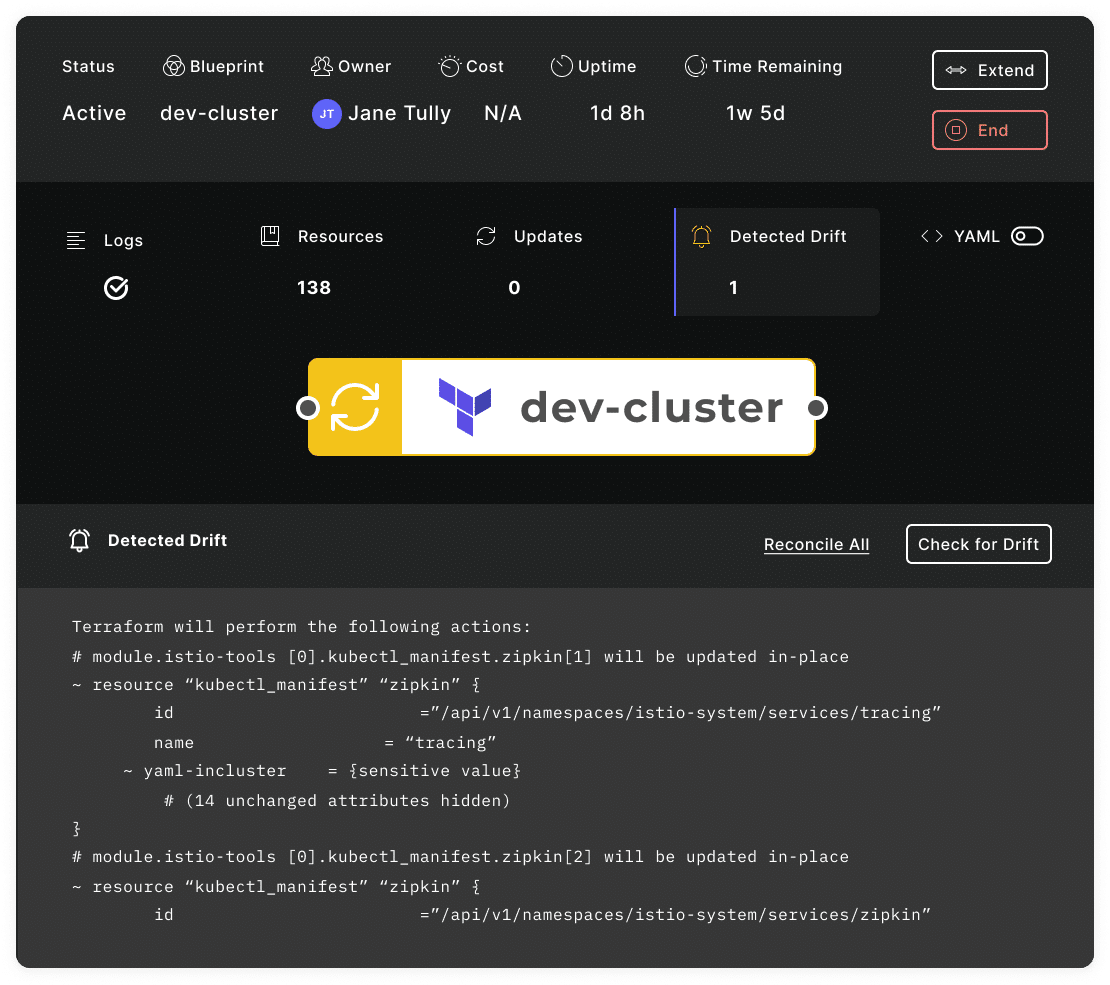Viewport: 1110px width, 985px height.
Task: Click the Uptime clock icon
Action: (x=561, y=66)
